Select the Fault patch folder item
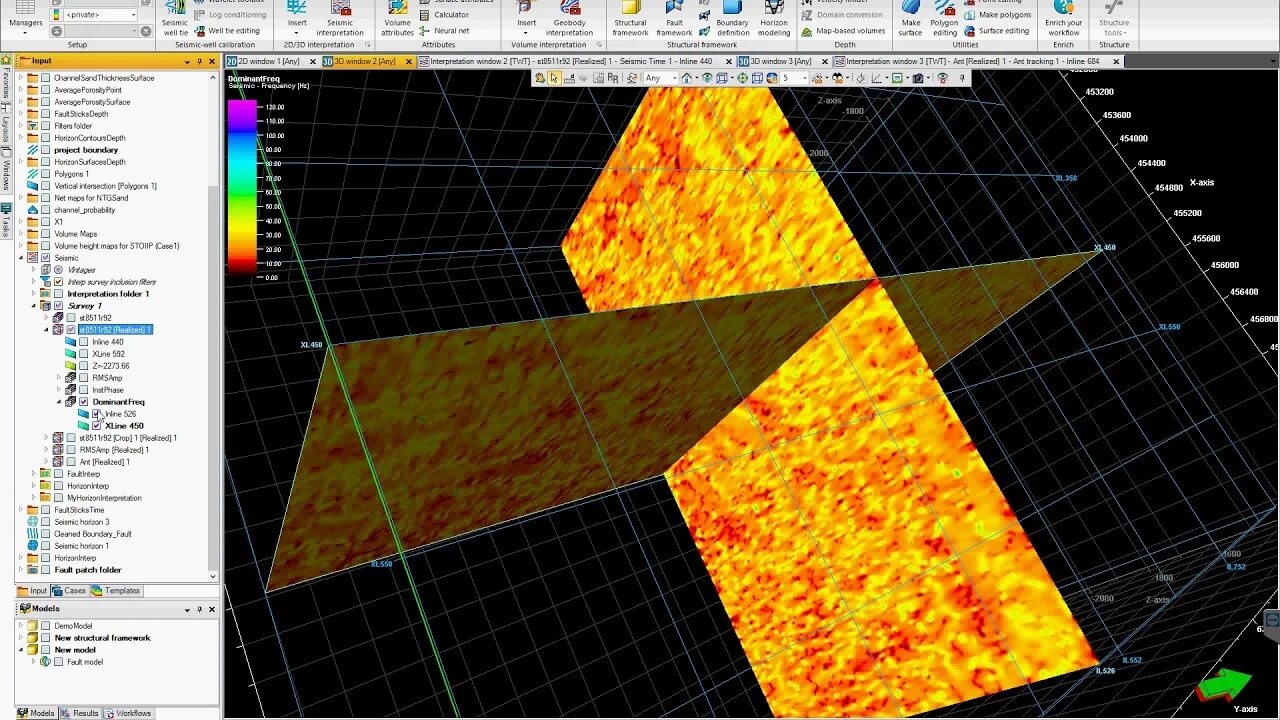The image size is (1280, 720). 88,570
